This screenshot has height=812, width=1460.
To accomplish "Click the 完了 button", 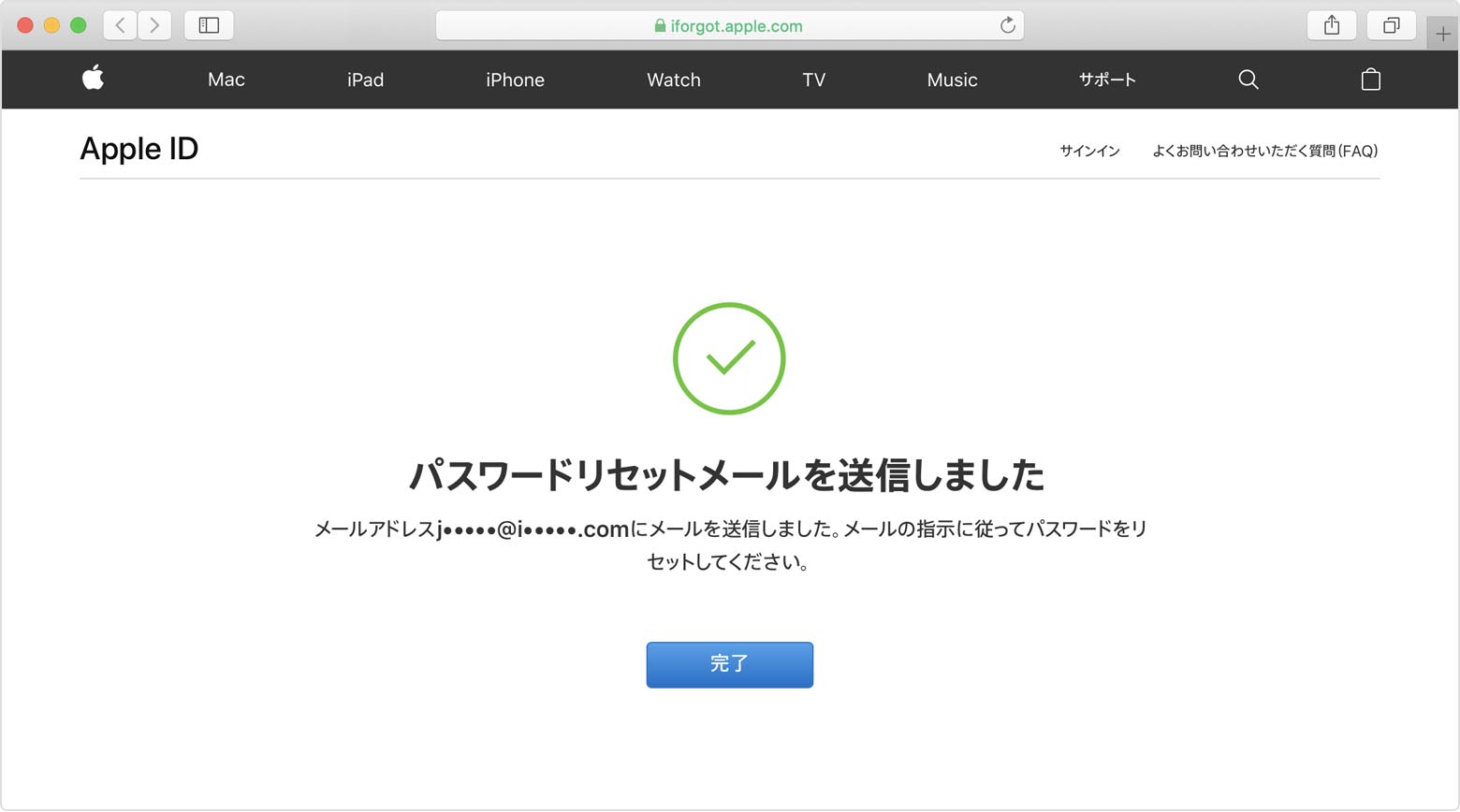I will 730,665.
